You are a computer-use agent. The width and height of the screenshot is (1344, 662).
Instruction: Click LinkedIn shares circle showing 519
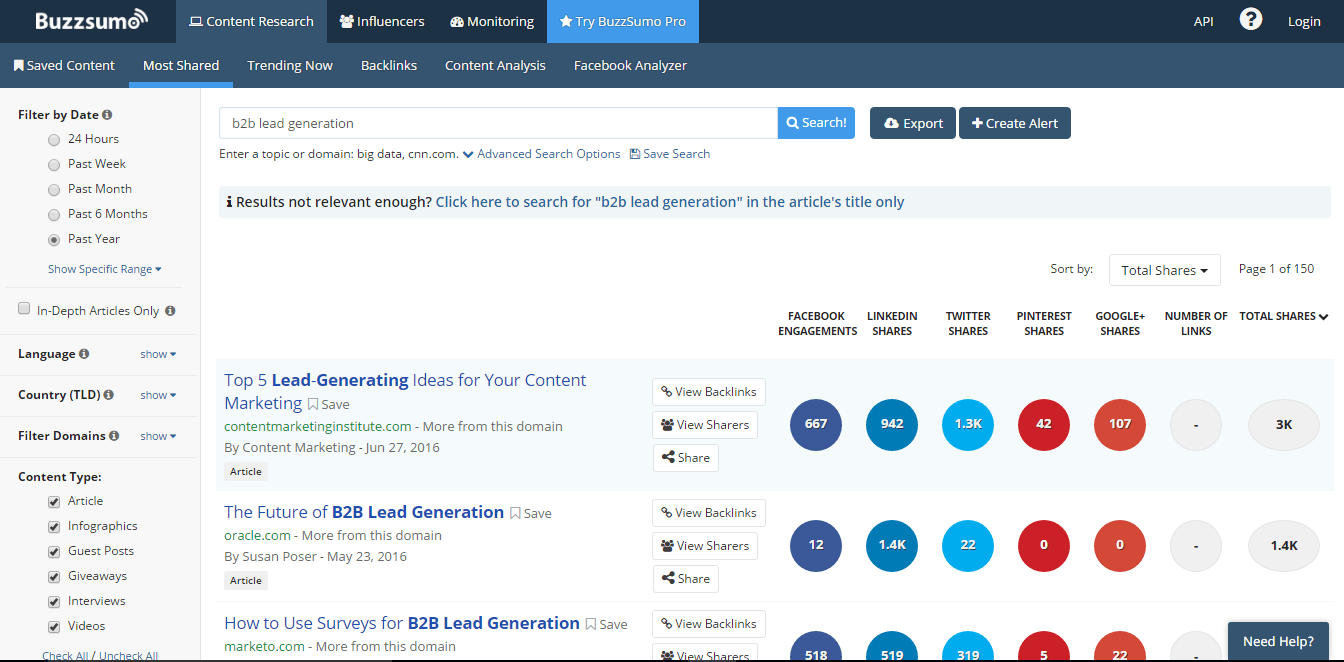click(x=892, y=647)
